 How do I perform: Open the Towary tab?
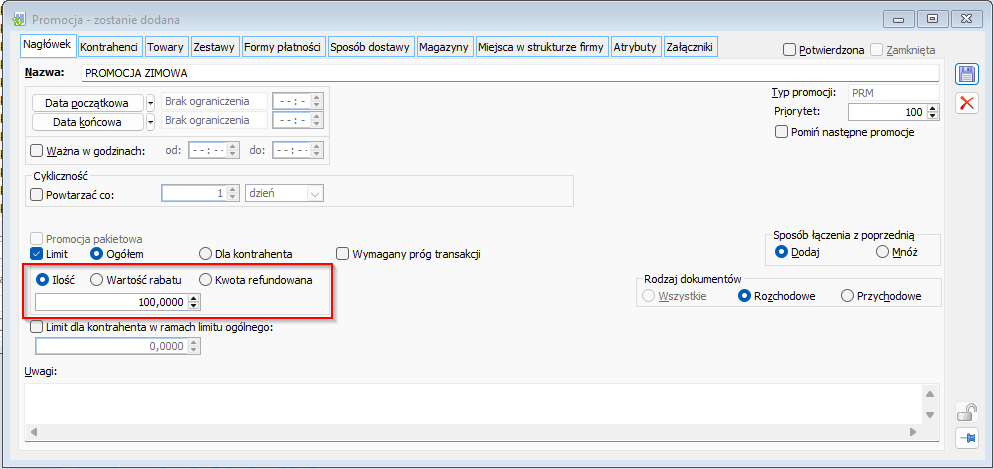pos(166,47)
